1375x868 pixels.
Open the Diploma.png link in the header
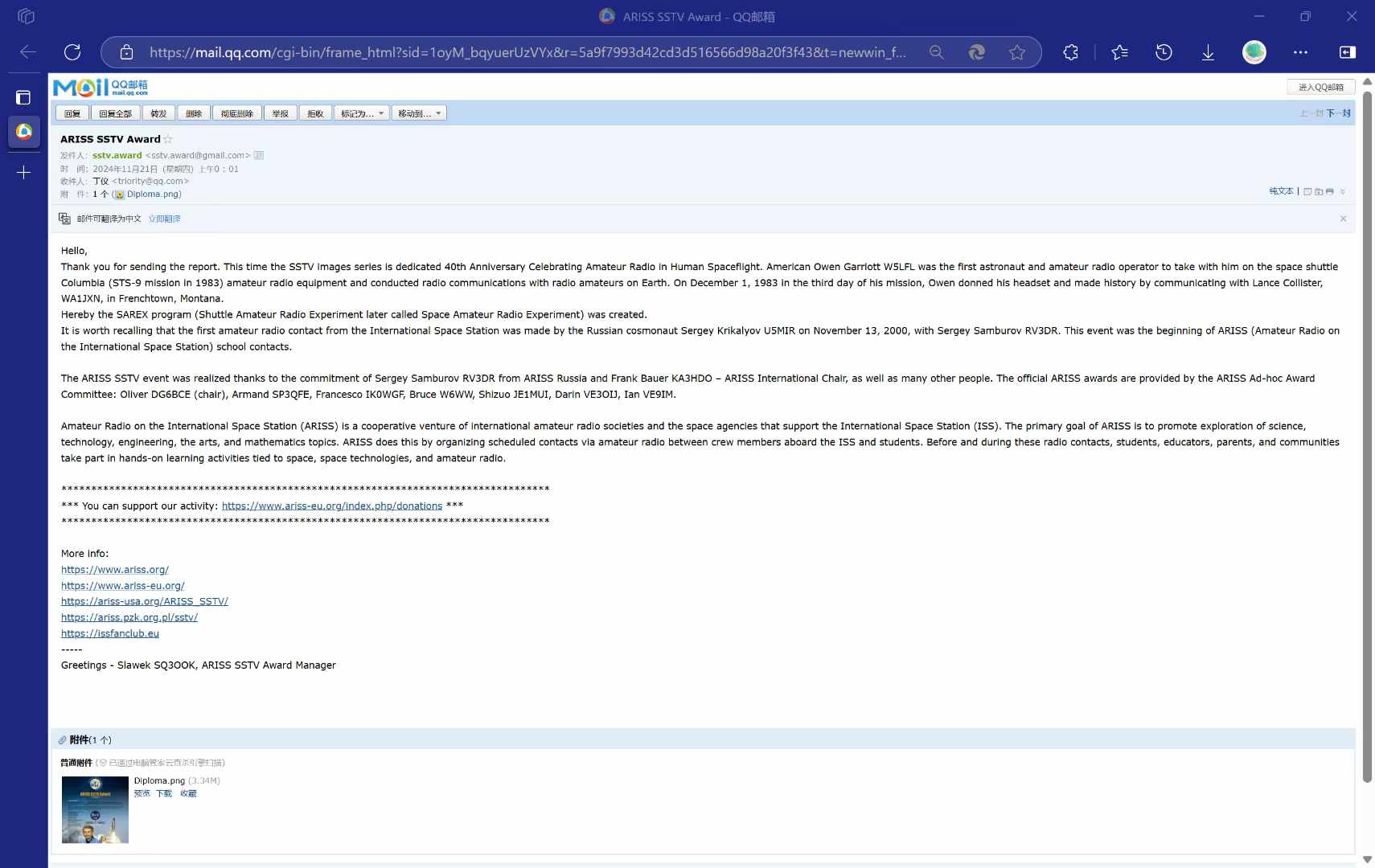coord(153,194)
